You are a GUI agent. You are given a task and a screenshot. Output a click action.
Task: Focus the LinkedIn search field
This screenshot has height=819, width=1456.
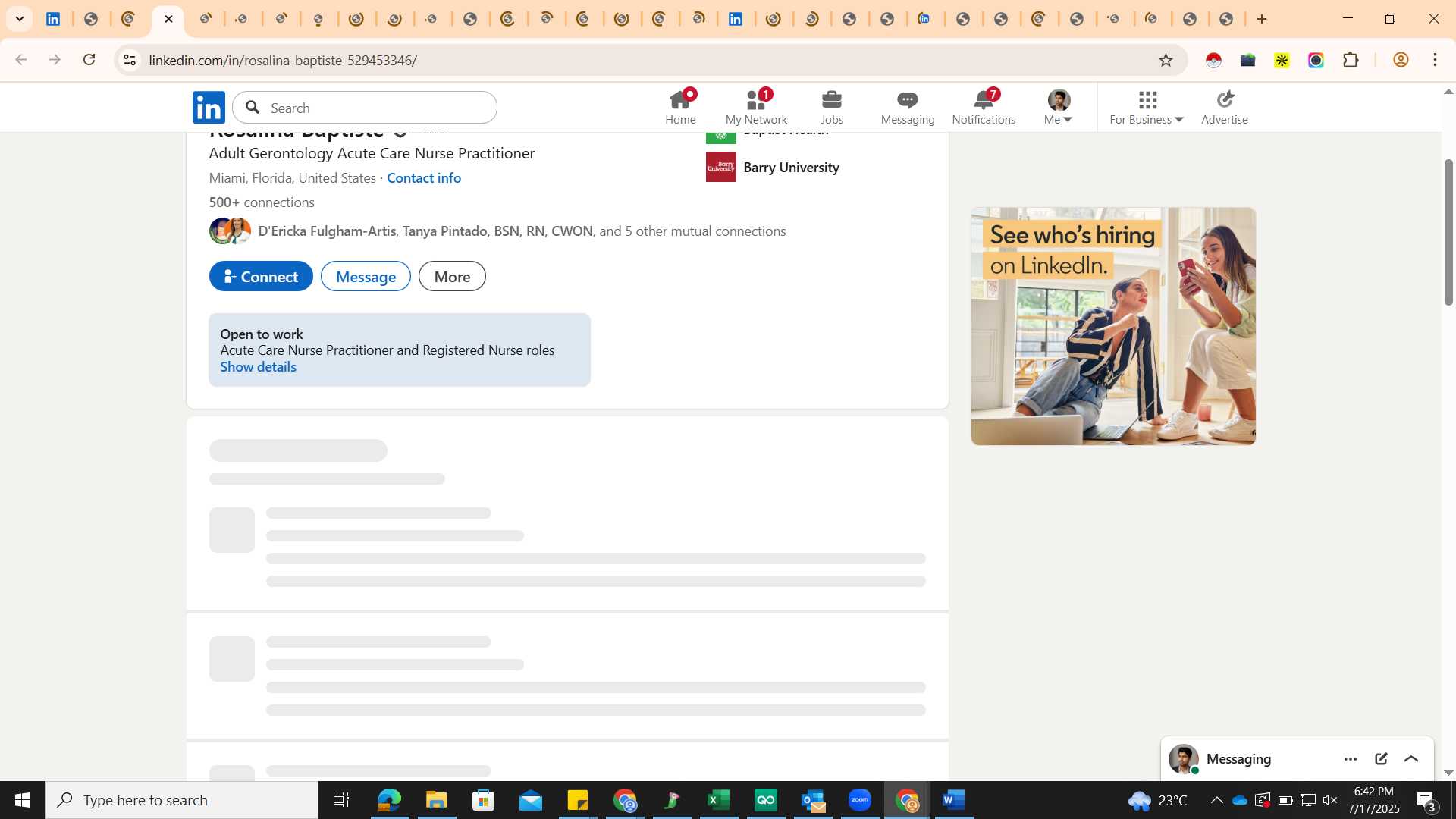[x=365, y=108]
